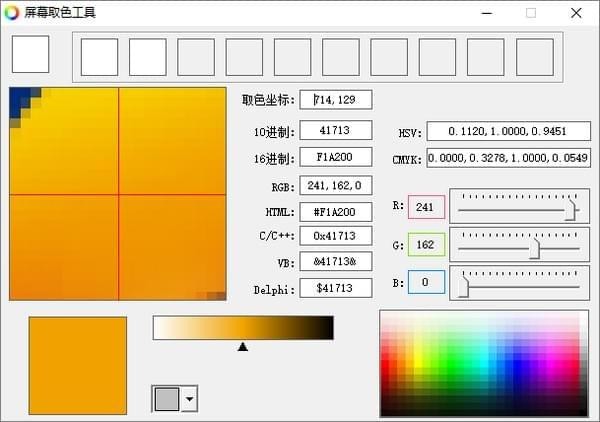The height and width of the screenshot is (422, 600).
Task: Click the large orange color preview swatch
Action: pos(78,365)
